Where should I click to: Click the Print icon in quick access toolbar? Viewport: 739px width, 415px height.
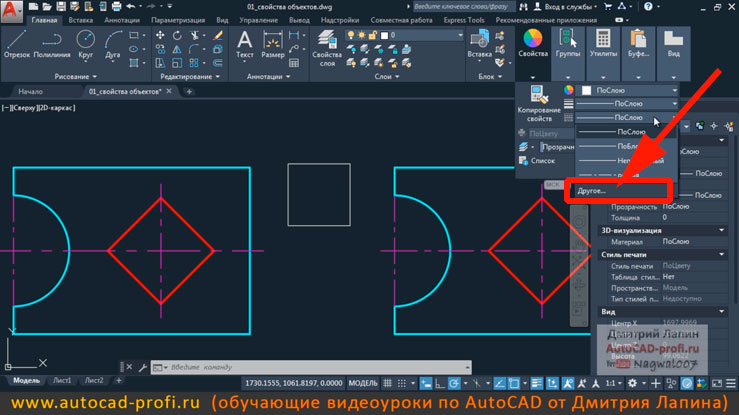116,7
